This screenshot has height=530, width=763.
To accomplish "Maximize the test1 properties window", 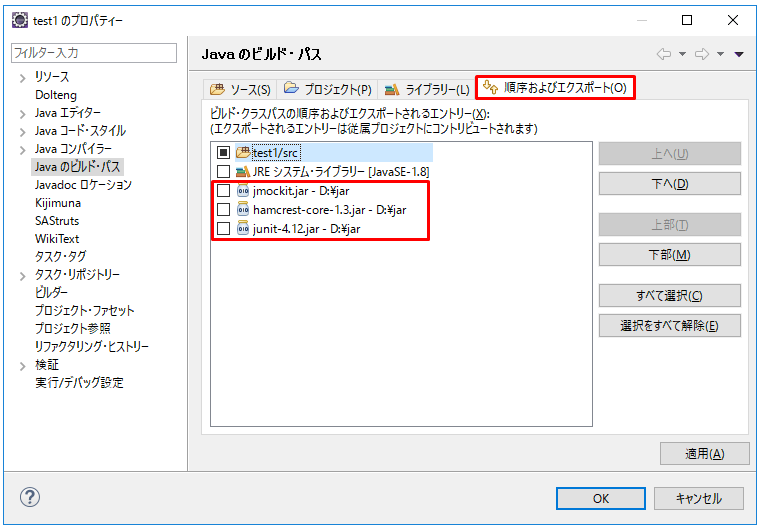I will click(x=687, y=20).
